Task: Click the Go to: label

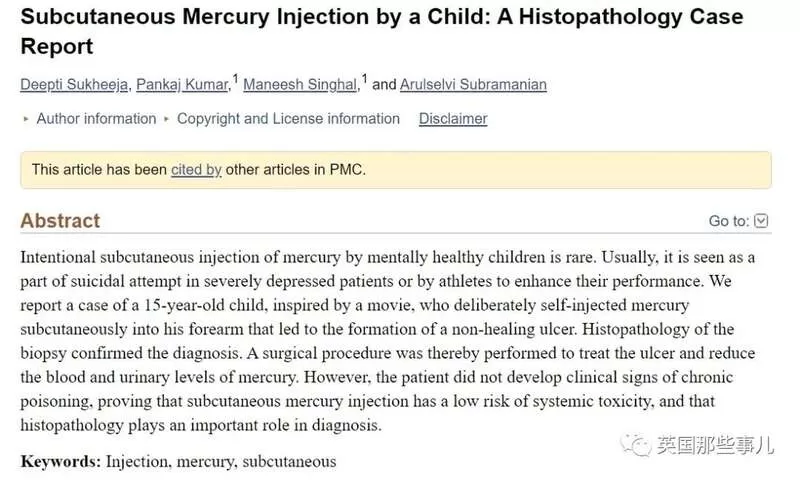Action: [x=729, y=221]
